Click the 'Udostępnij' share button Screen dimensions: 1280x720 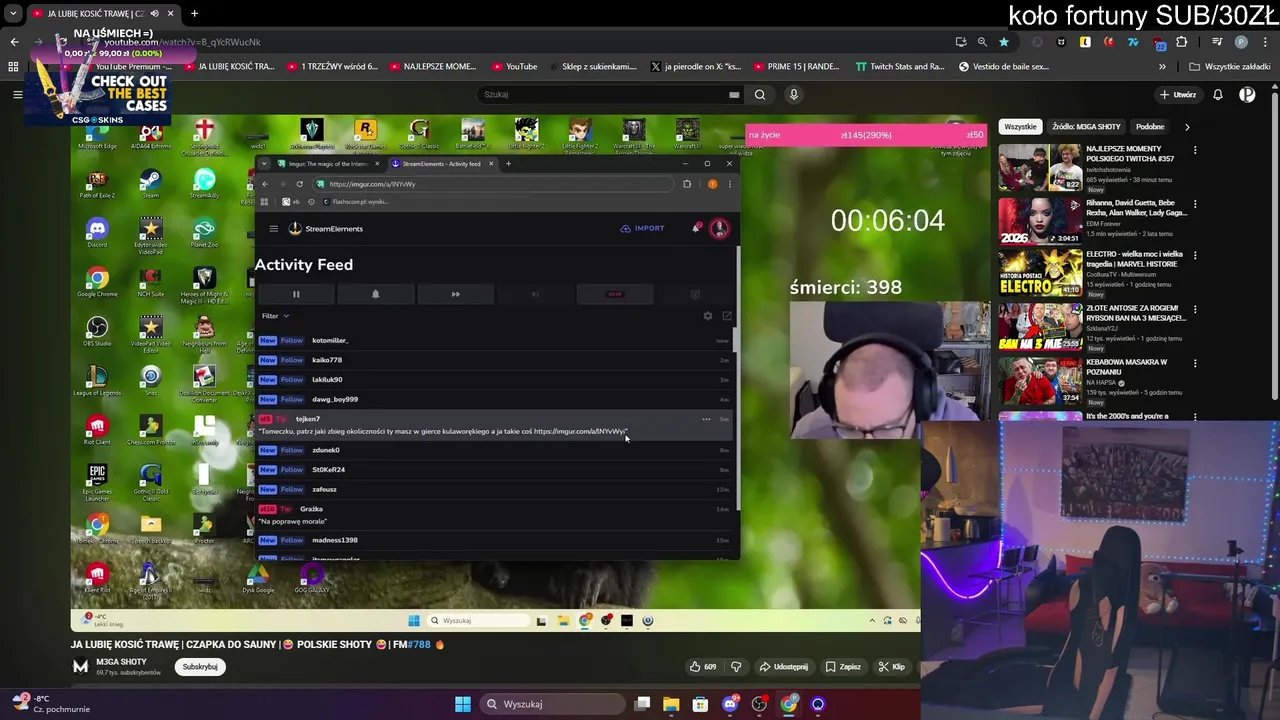pos(783,667)
